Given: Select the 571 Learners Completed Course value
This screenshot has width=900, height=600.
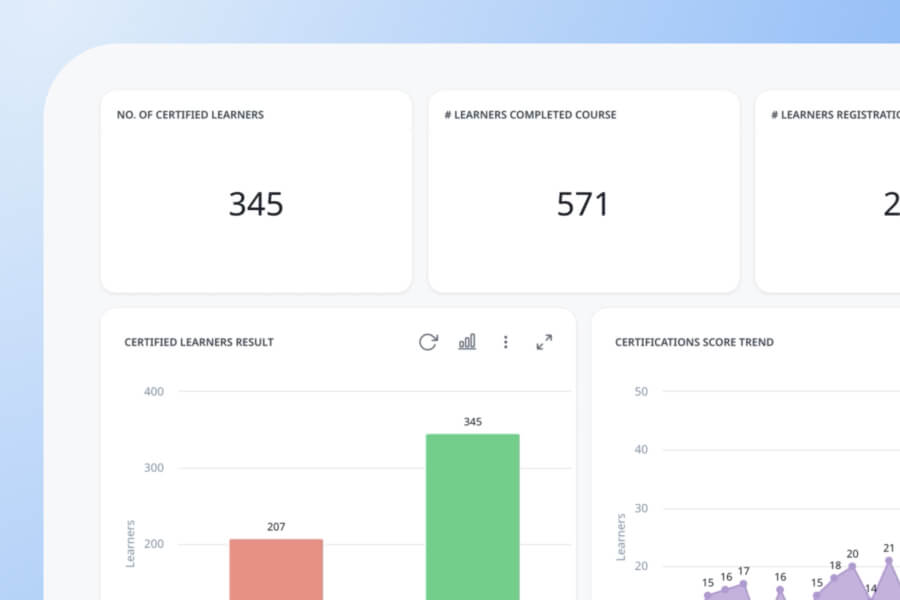Looking at the screenshot, I should coord(582,204).
